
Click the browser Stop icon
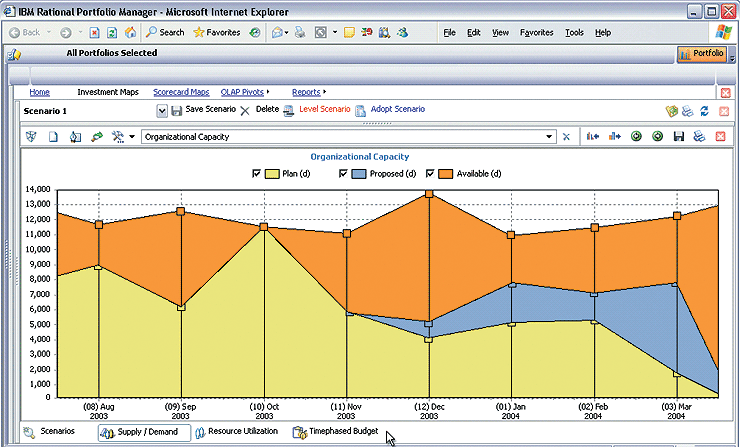pyautogui.click(x=94, y=33)
